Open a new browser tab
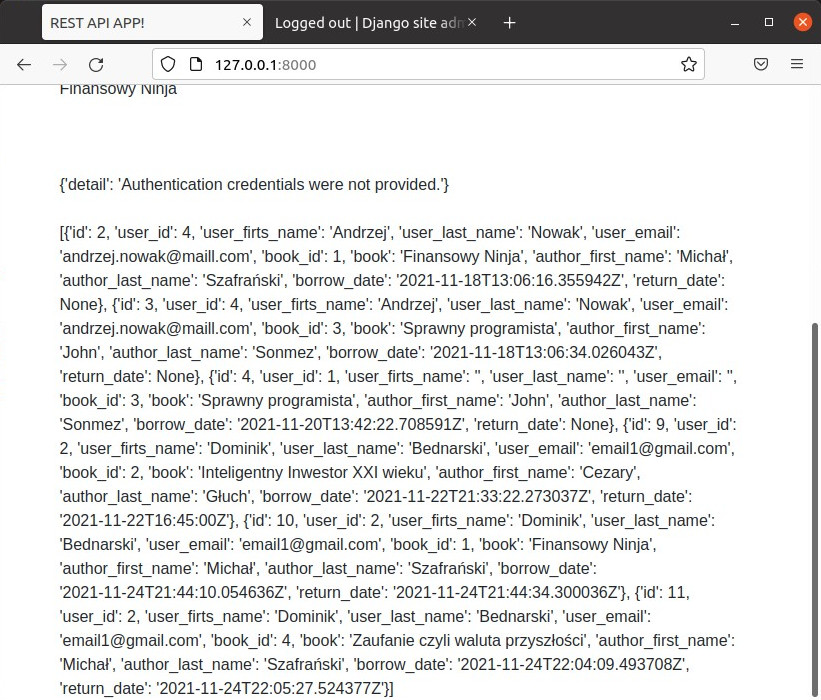This screenshot has width=821, height=700. coord(509,22)
